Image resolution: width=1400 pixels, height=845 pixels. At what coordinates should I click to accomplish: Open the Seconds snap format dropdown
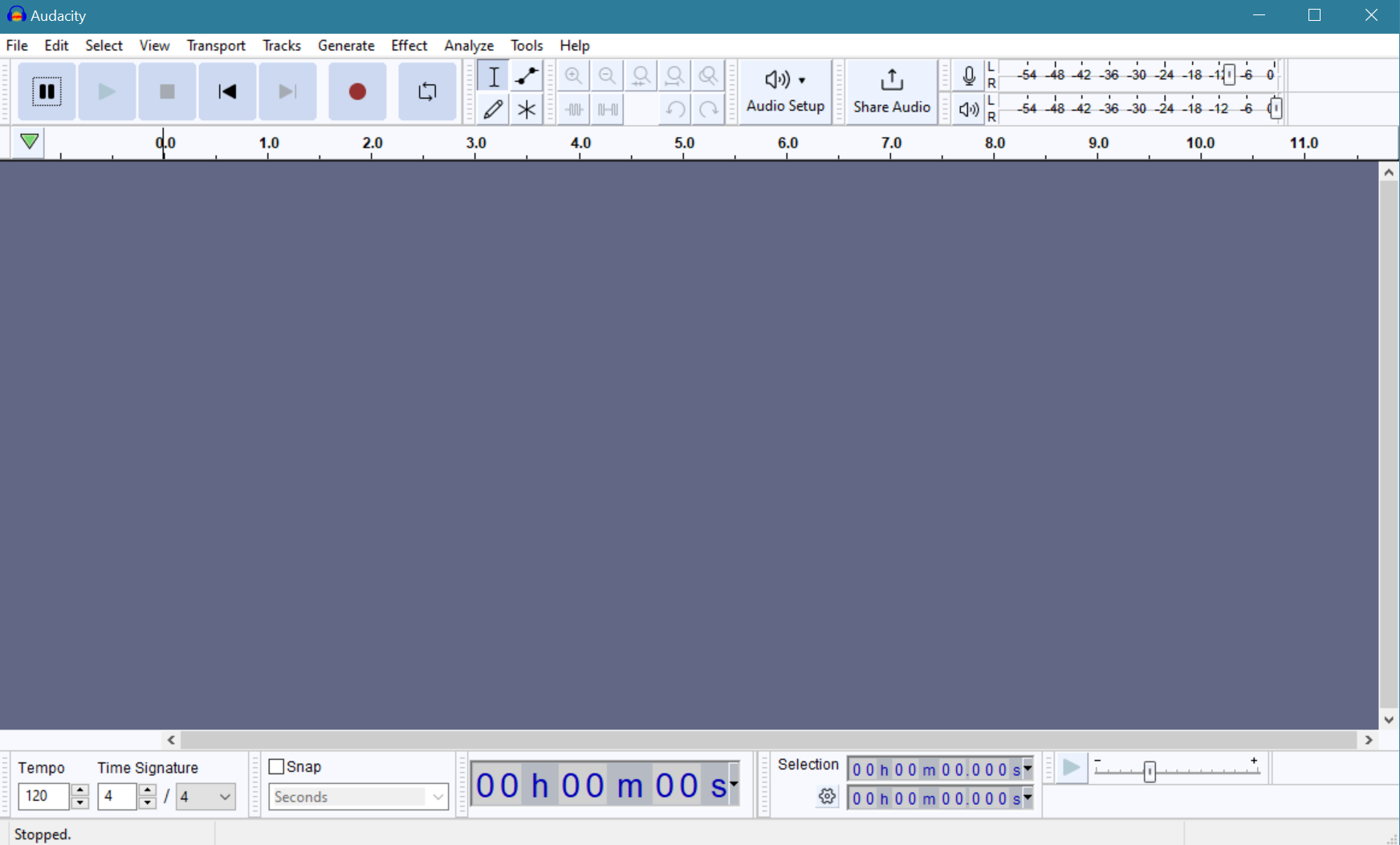[x=357, y=796]
